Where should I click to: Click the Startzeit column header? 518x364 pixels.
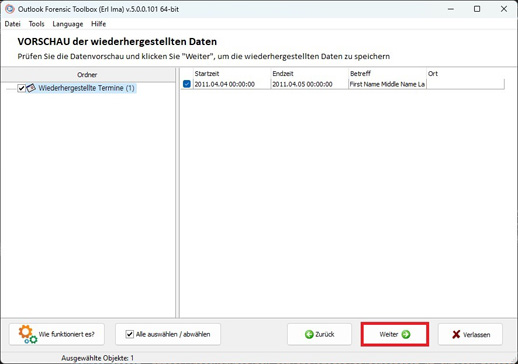(x=232, y=74)
